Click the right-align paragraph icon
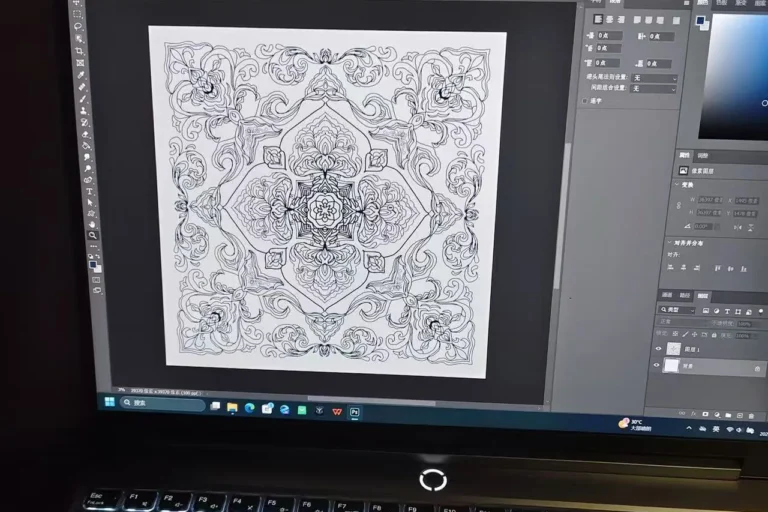Viewport: 768px width, 512px height. (621, 20)
